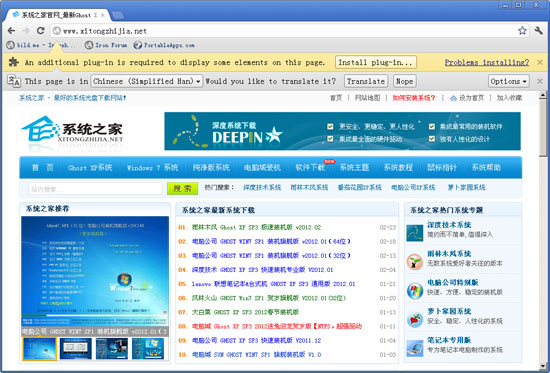Image resolution: width=550 pixels, height=373 pixels.
Task: Open the new tab button
Action: coord(118,15)
